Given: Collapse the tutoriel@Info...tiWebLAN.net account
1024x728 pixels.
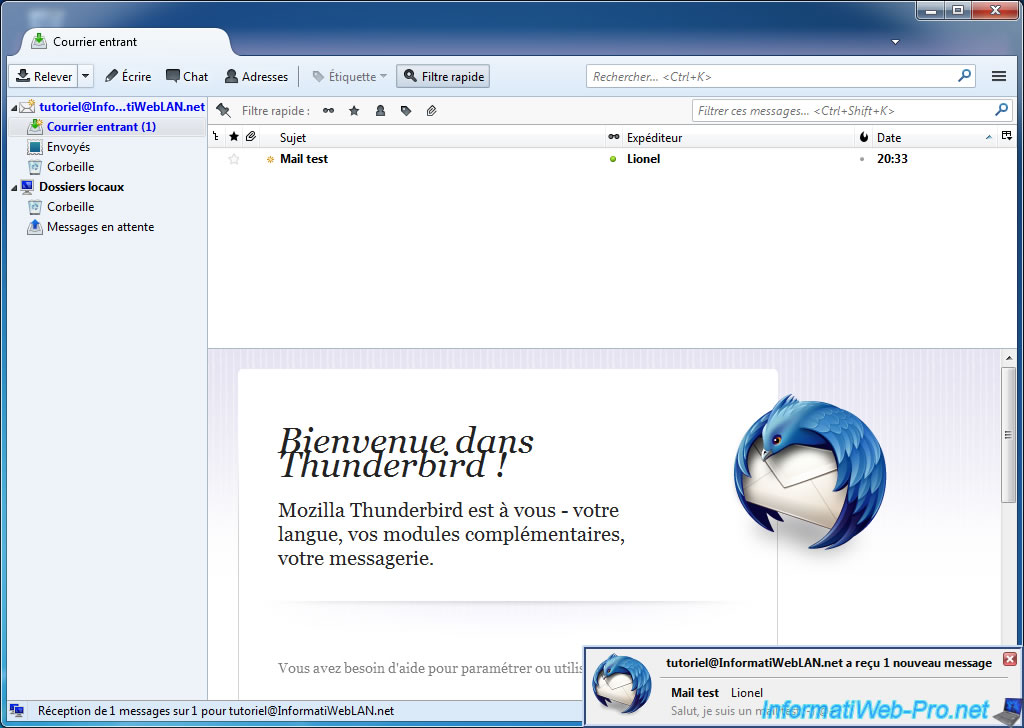Looking at the screenshot, I should click(14, 108).
